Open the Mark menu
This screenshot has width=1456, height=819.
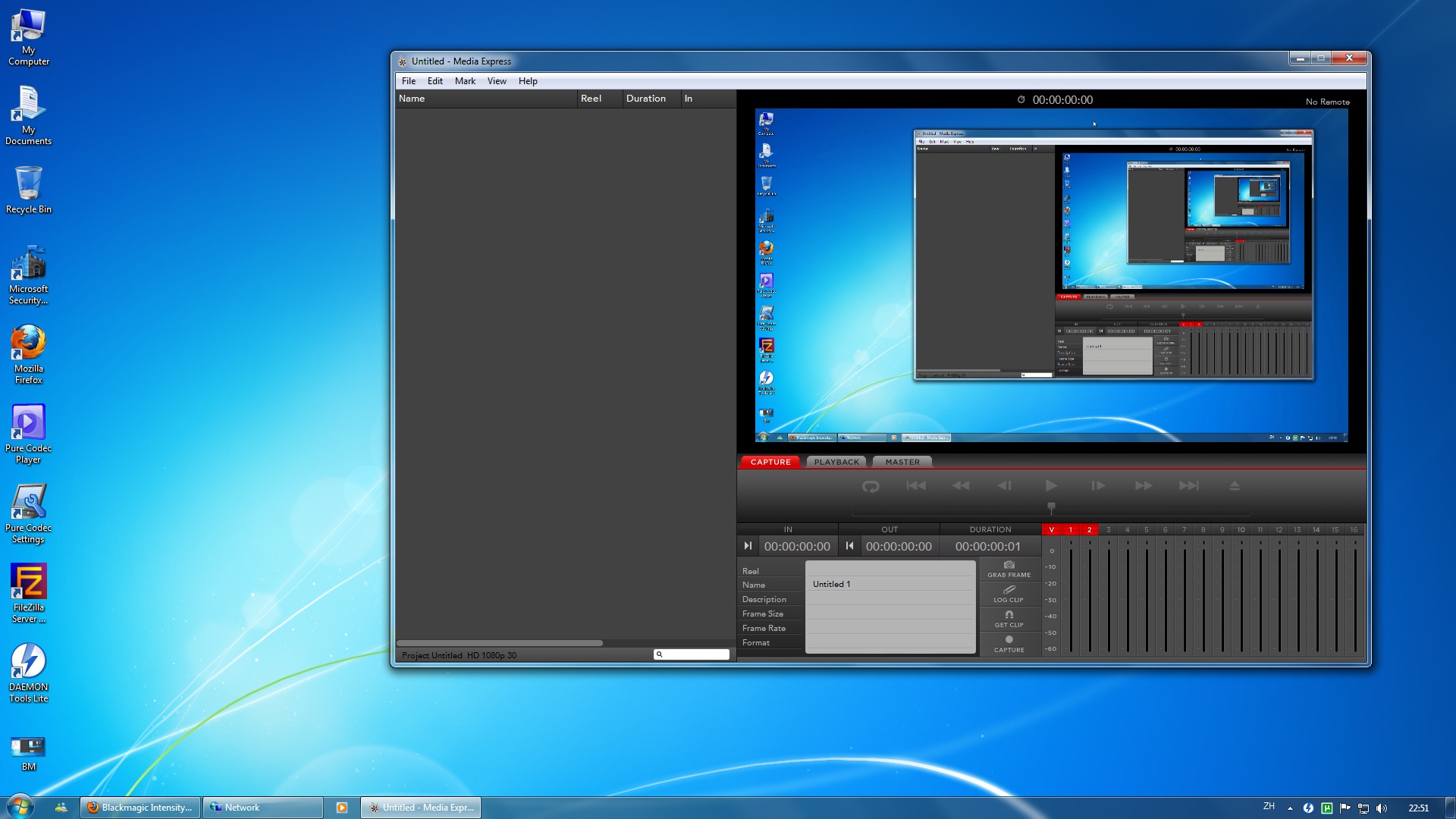(465, 81)
